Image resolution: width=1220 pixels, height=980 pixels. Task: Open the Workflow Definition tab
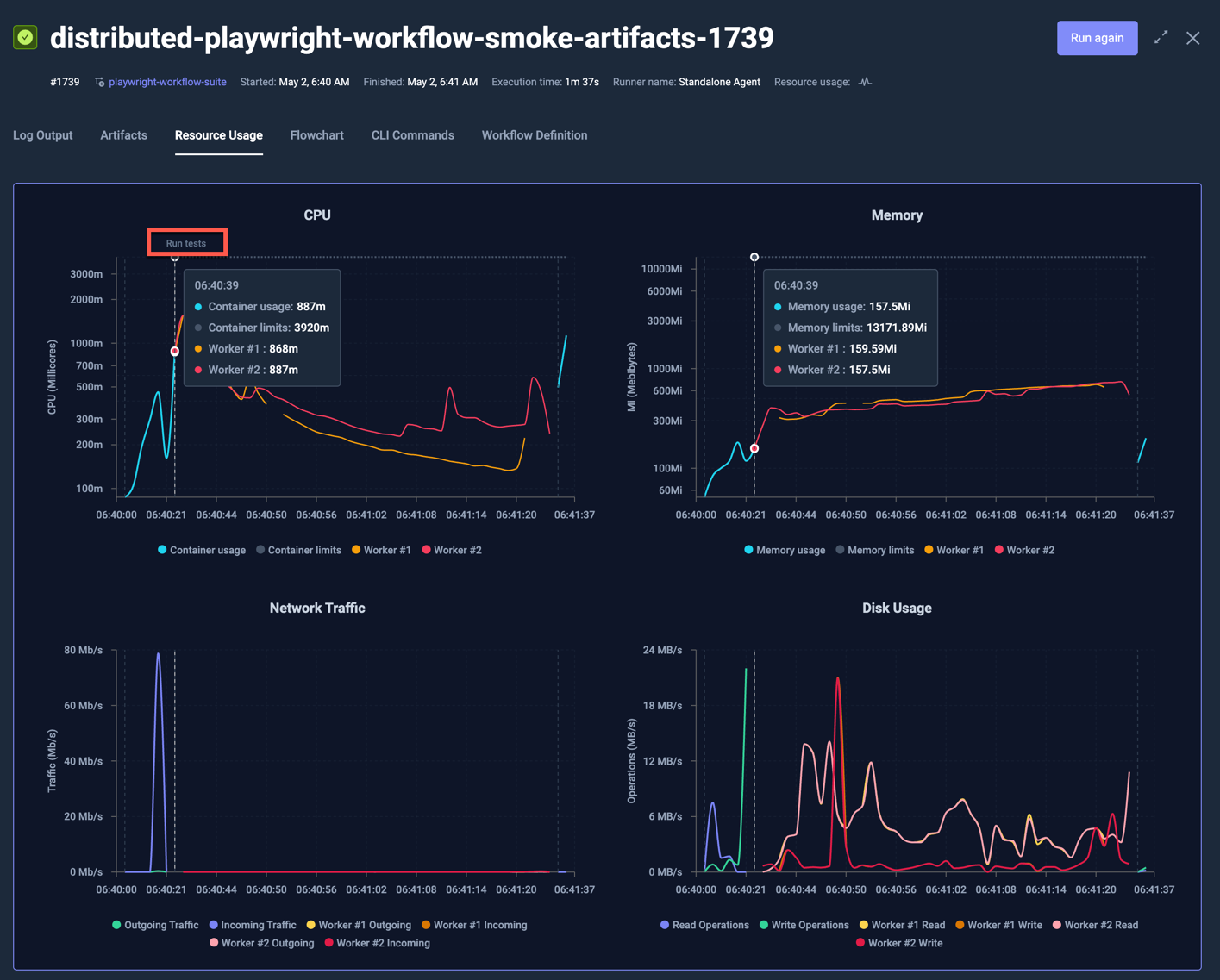click(534, 135)
